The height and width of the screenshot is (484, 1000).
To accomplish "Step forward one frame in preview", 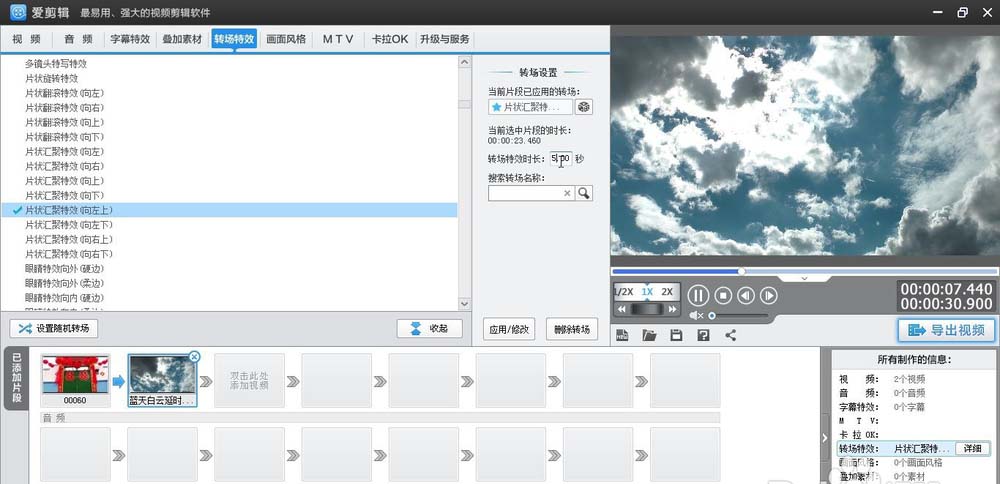I will pyautogui.click(x=769, y=295).
